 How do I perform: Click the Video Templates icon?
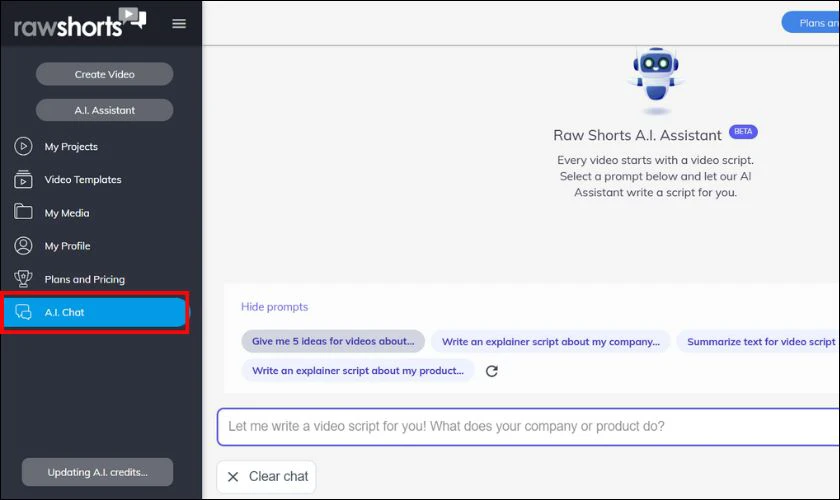[23, 180]
